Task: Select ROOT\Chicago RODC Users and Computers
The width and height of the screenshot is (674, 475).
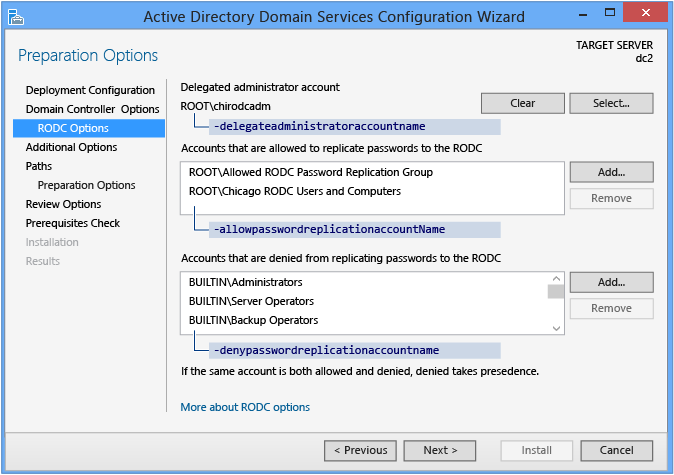Action: pyautogui.click(x=295, y=191)
